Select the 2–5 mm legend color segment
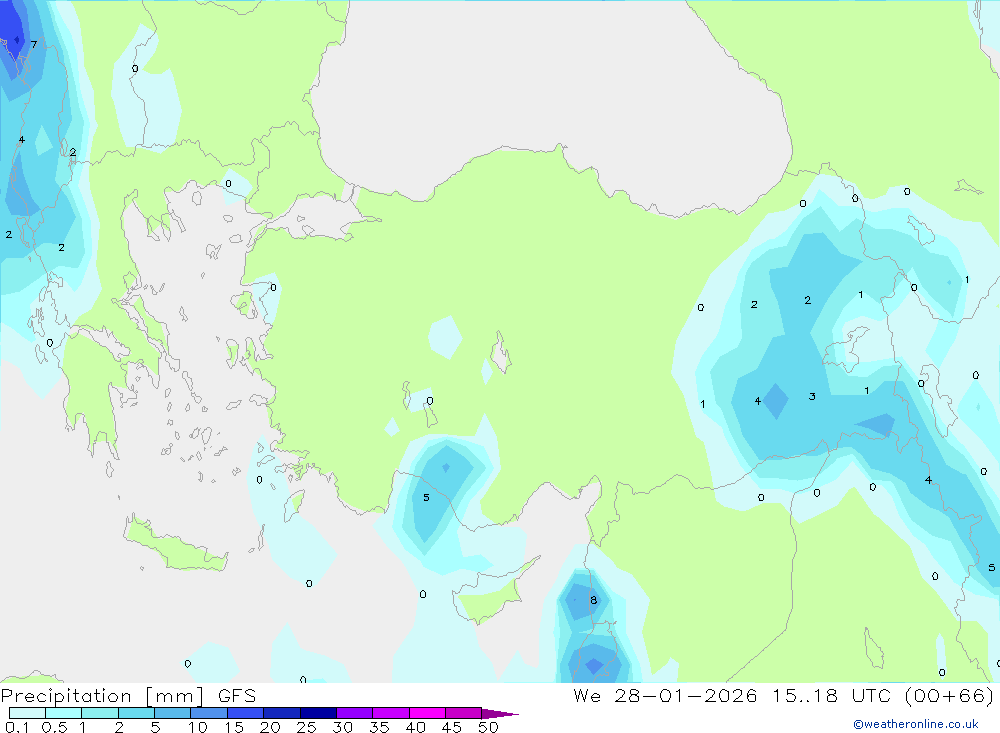This screenshot has height=733, width=1000. coord(136,713)
